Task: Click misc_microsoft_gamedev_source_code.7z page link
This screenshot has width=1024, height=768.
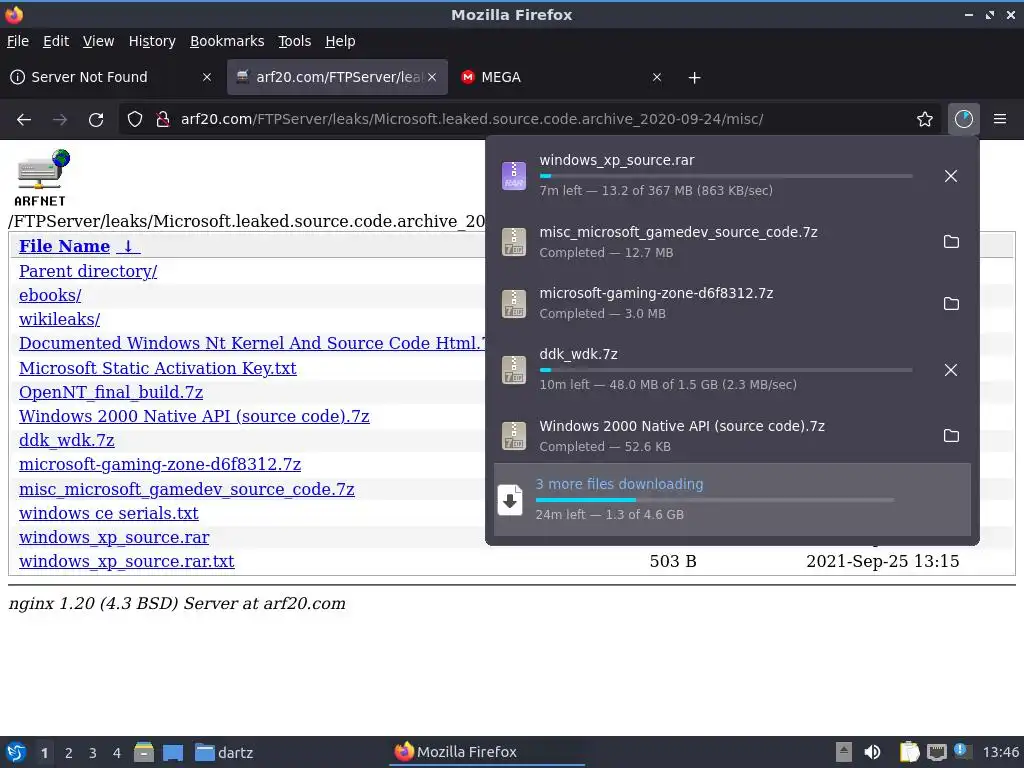Action: (187, 489)
